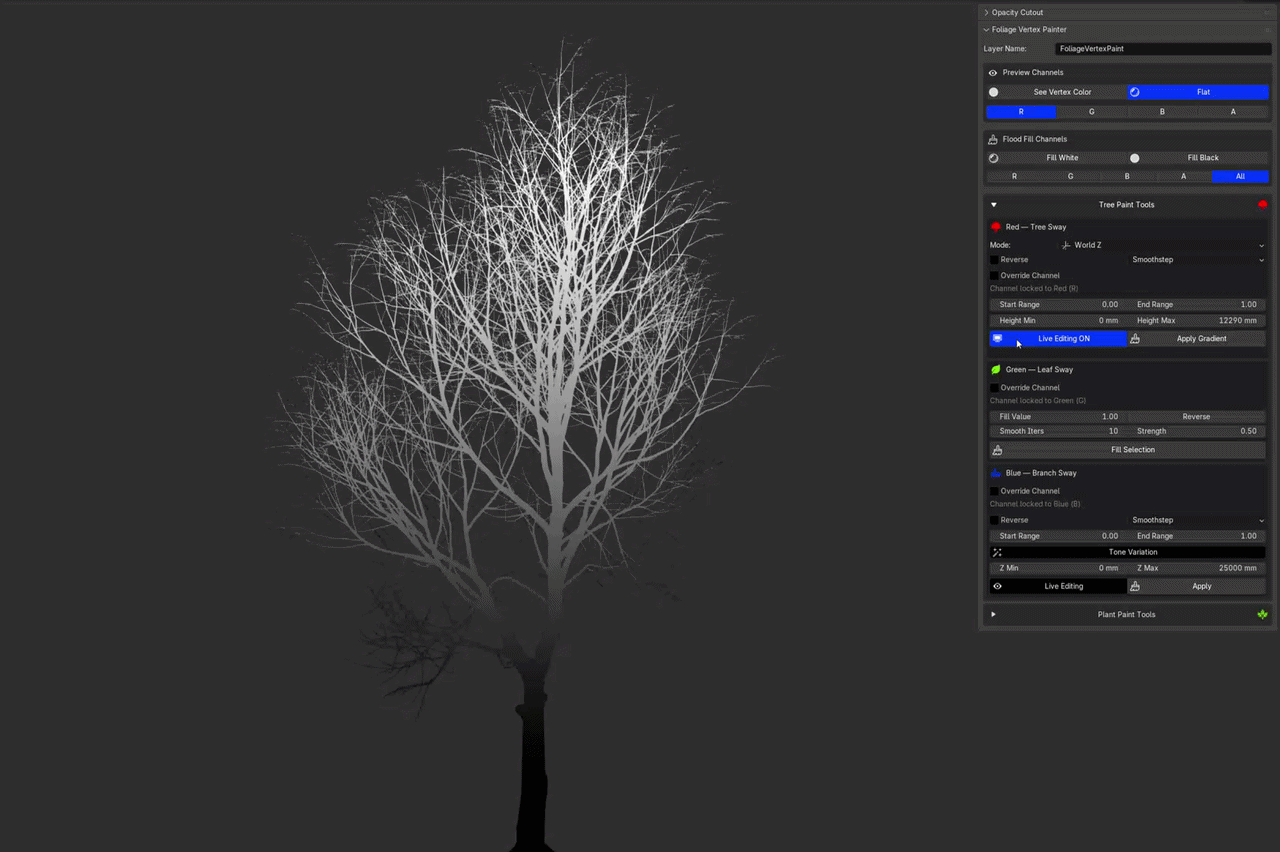Click the bucket icon beside Flood Fill Channels

point(993,139)
